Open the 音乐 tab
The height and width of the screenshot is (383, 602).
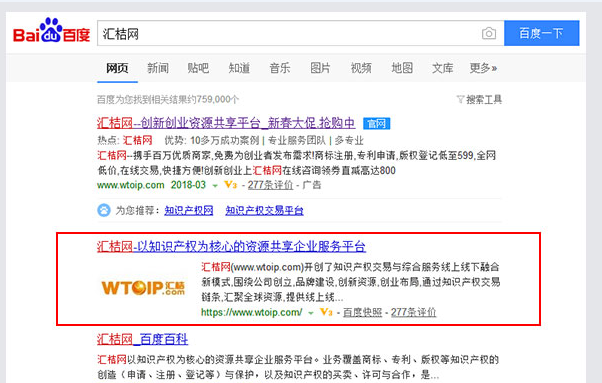click(280, 68)
